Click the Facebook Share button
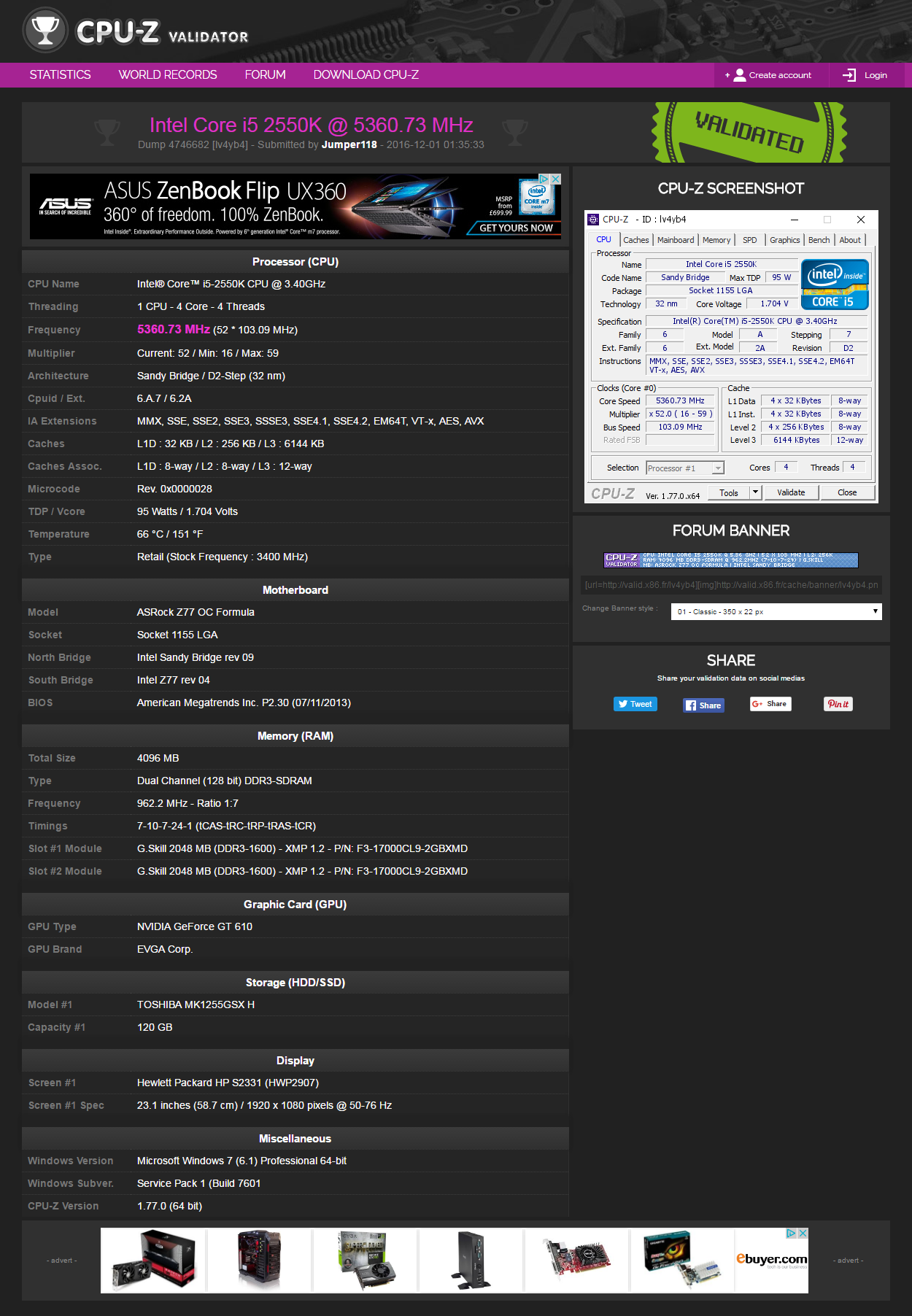This screenshot has width=912, height=1316. [703, 705]
